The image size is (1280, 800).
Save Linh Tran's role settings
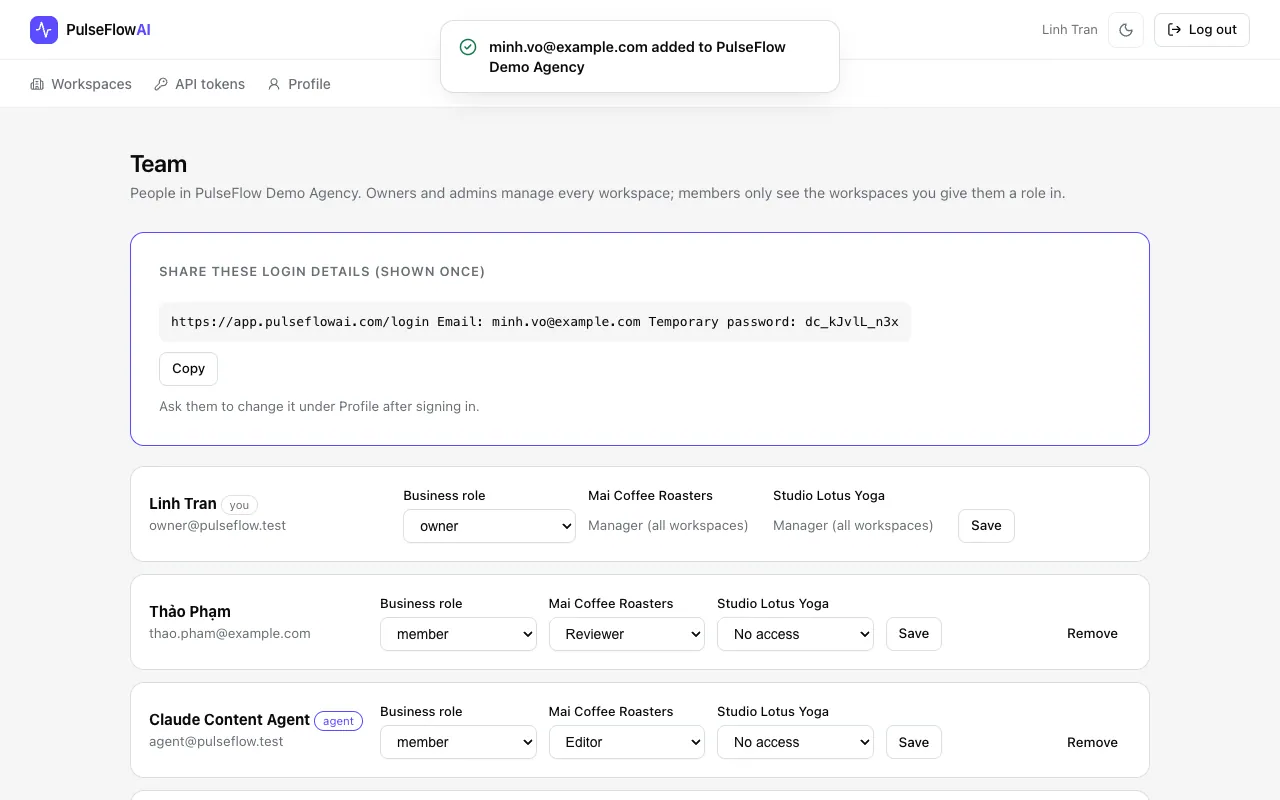click(986, 526)
